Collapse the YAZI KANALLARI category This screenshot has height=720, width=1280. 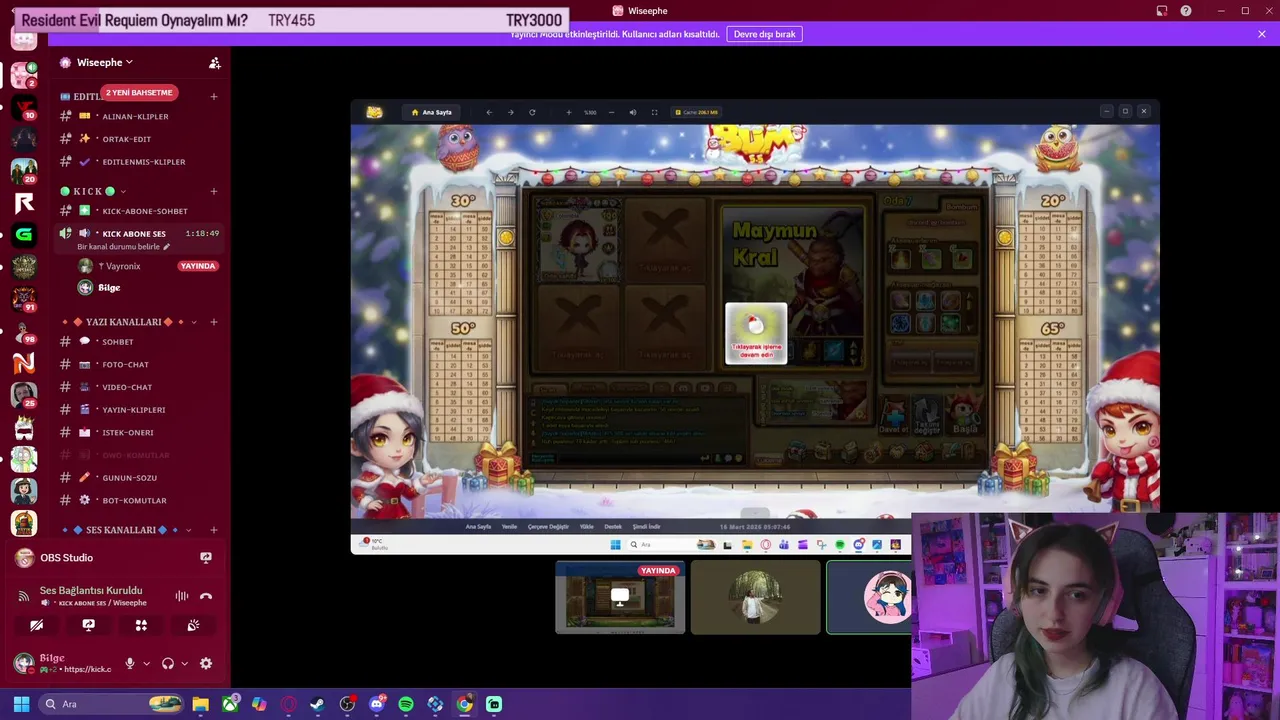click(x=128, y=322)
